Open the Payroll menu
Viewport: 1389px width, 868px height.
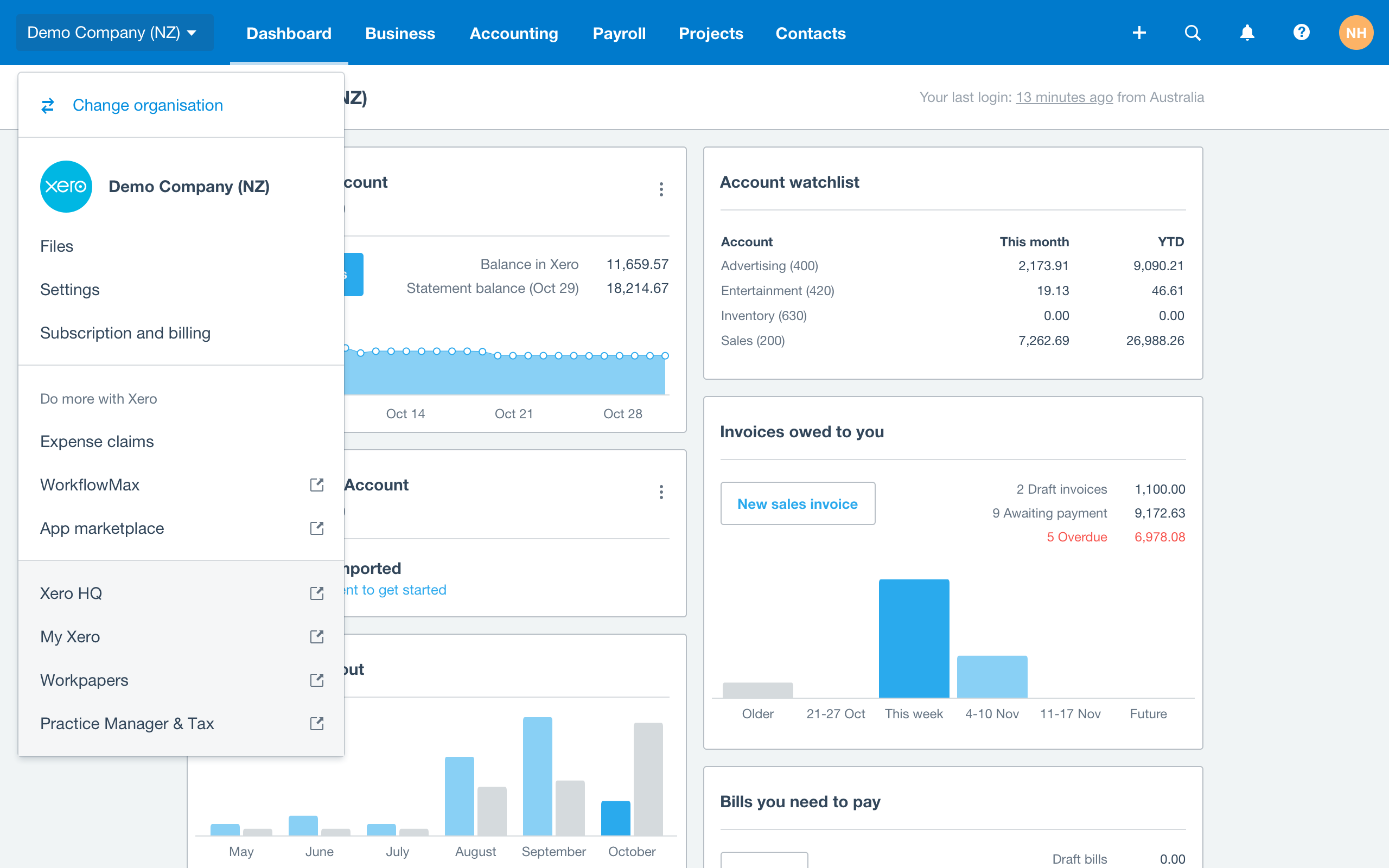619,33
